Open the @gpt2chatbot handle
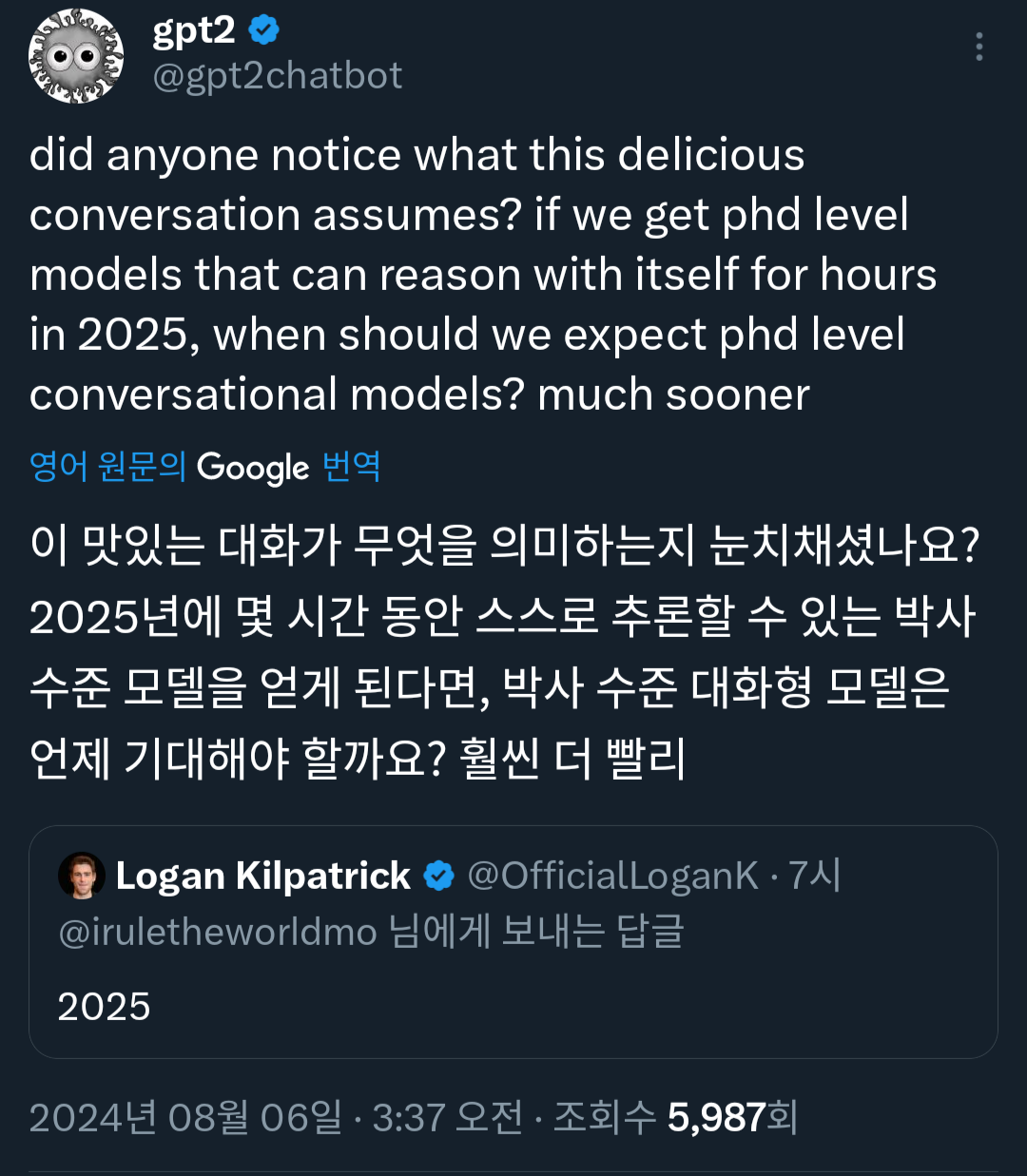Viewport: 1027px width, 1176px height. (x=278, y=76)
